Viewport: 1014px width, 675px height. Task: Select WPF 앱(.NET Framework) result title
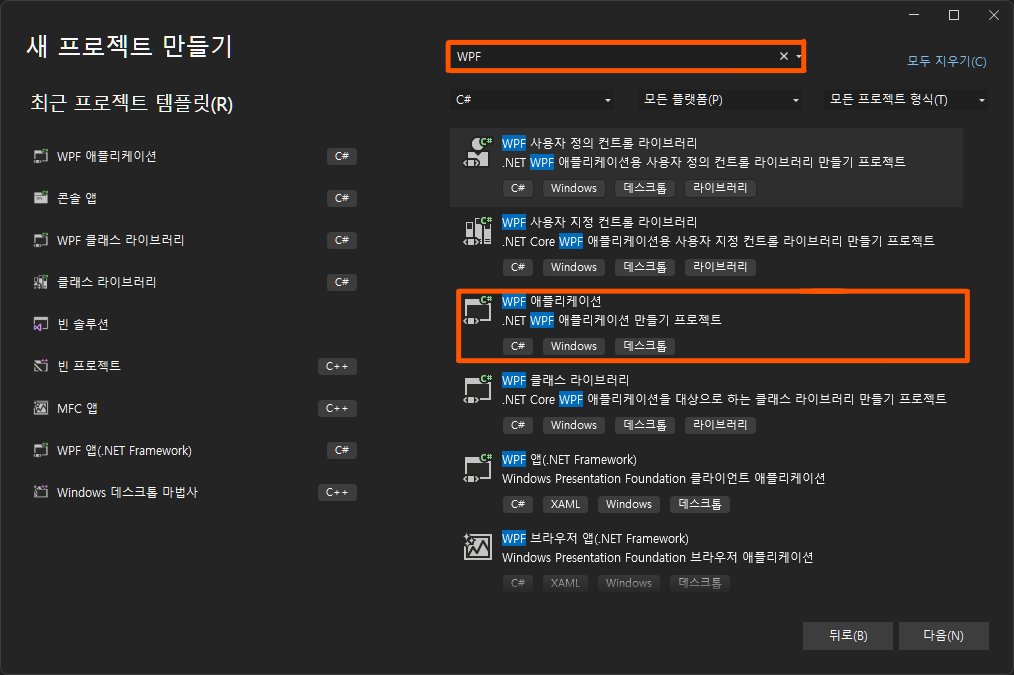[569, 460]
